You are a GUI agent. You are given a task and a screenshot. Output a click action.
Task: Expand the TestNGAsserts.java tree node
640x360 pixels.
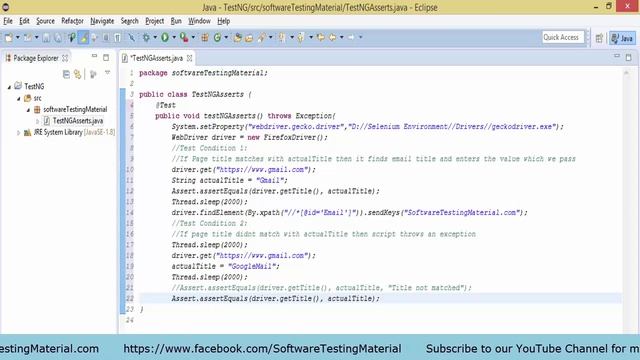[x=38, y=121]
